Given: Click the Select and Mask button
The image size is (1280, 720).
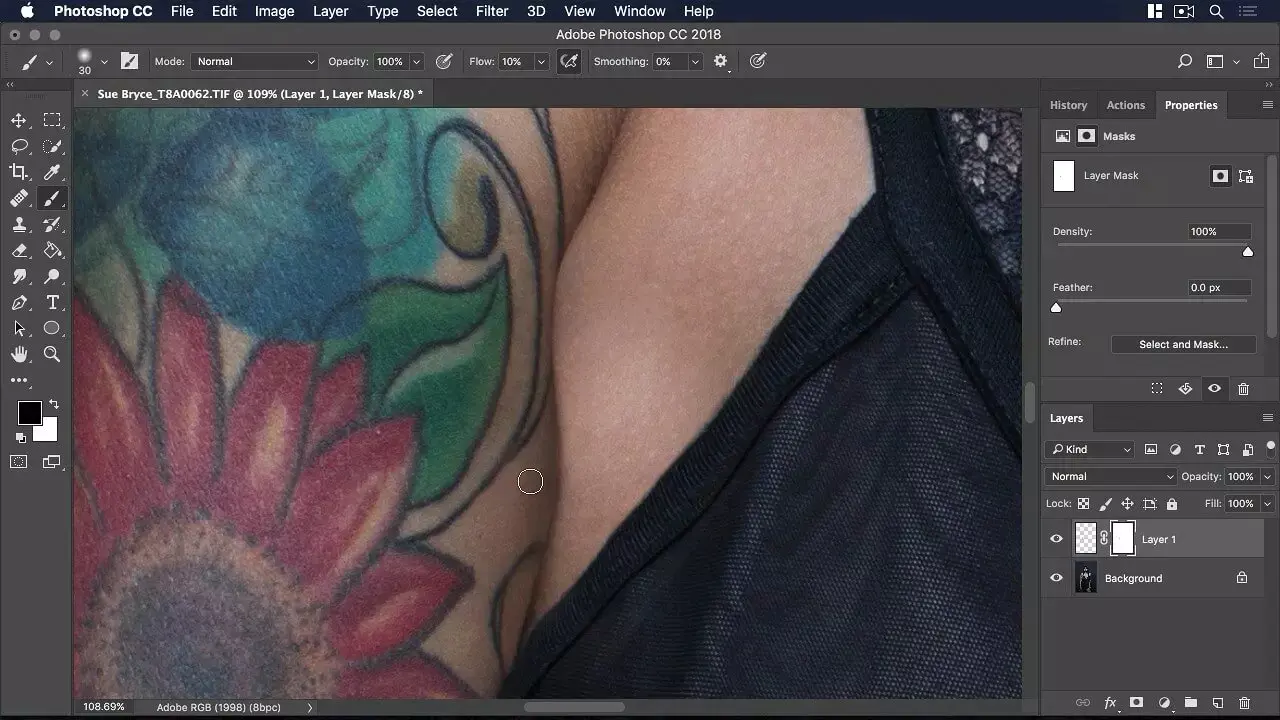Looking at the screenshot, I should coord(1183,344).
